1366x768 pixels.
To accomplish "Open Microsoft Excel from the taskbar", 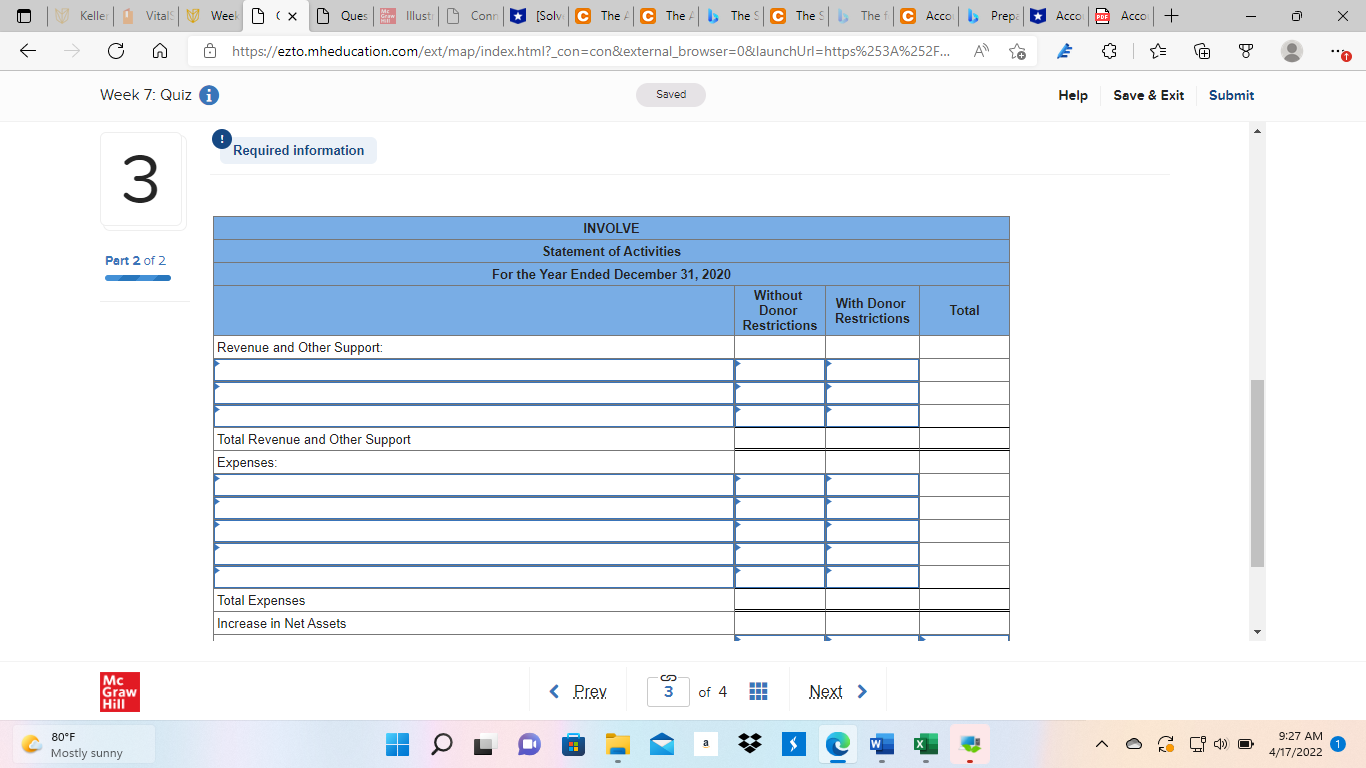I will tap(925, 745).
